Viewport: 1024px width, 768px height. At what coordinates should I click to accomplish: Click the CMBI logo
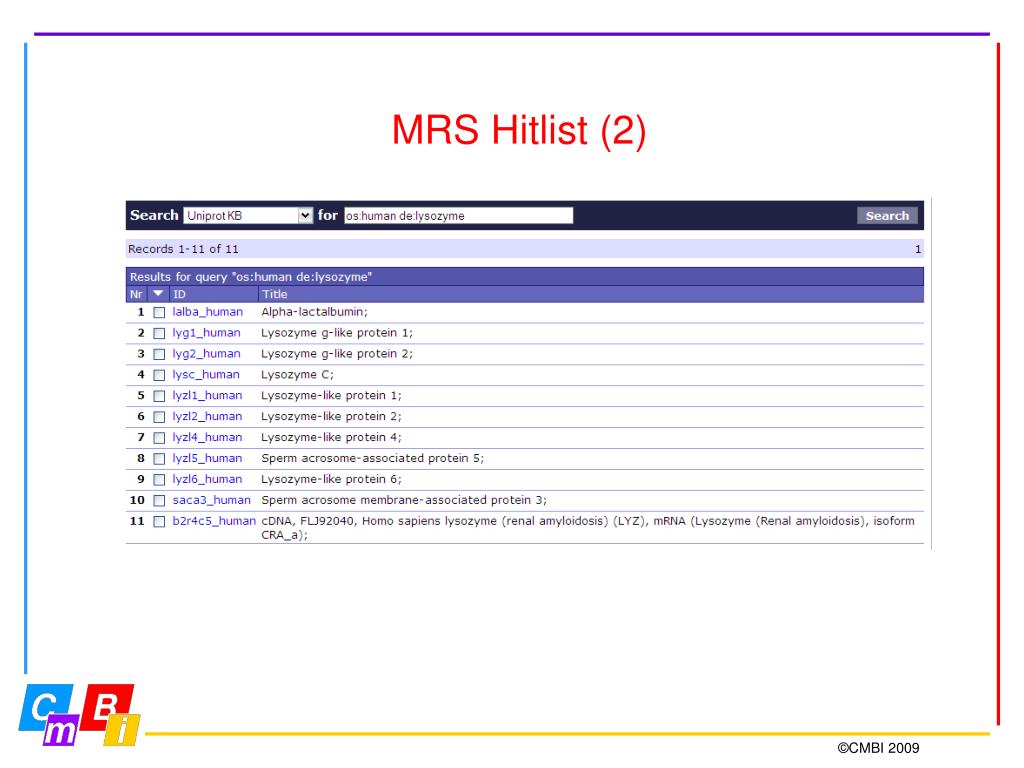(78, 714)
